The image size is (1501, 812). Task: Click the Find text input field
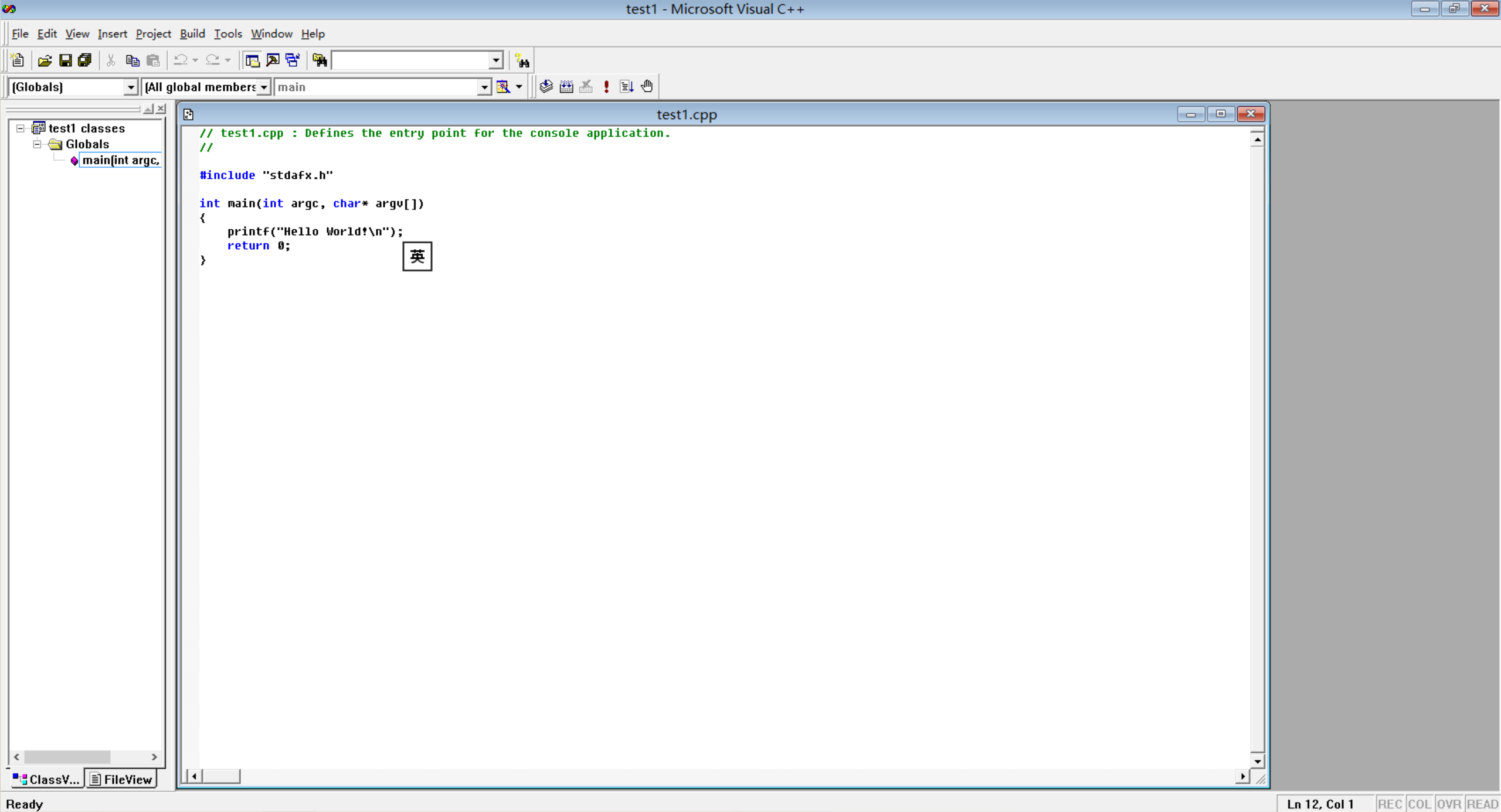tap(410, 60)
